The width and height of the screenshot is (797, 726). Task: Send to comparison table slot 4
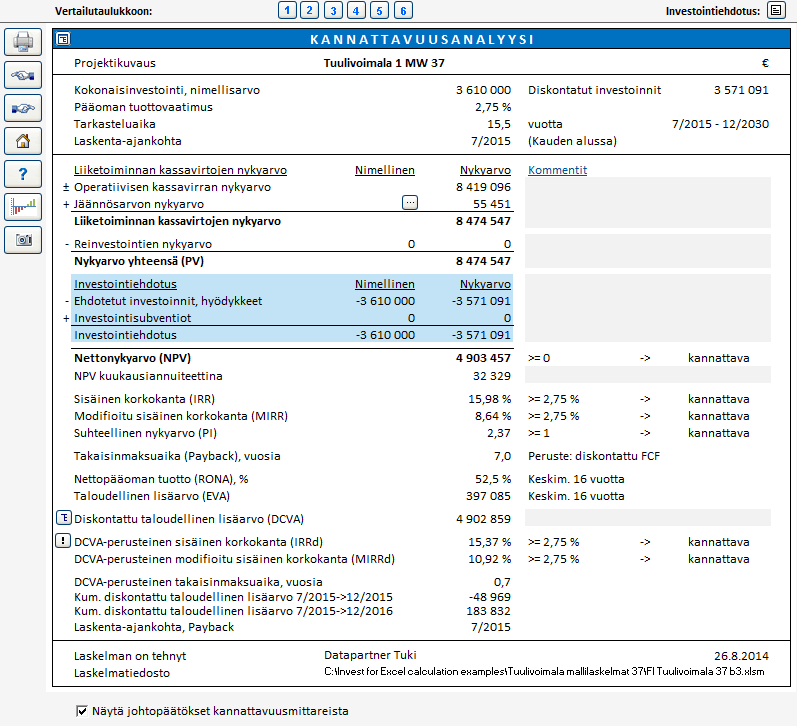[x=356, y=10]
